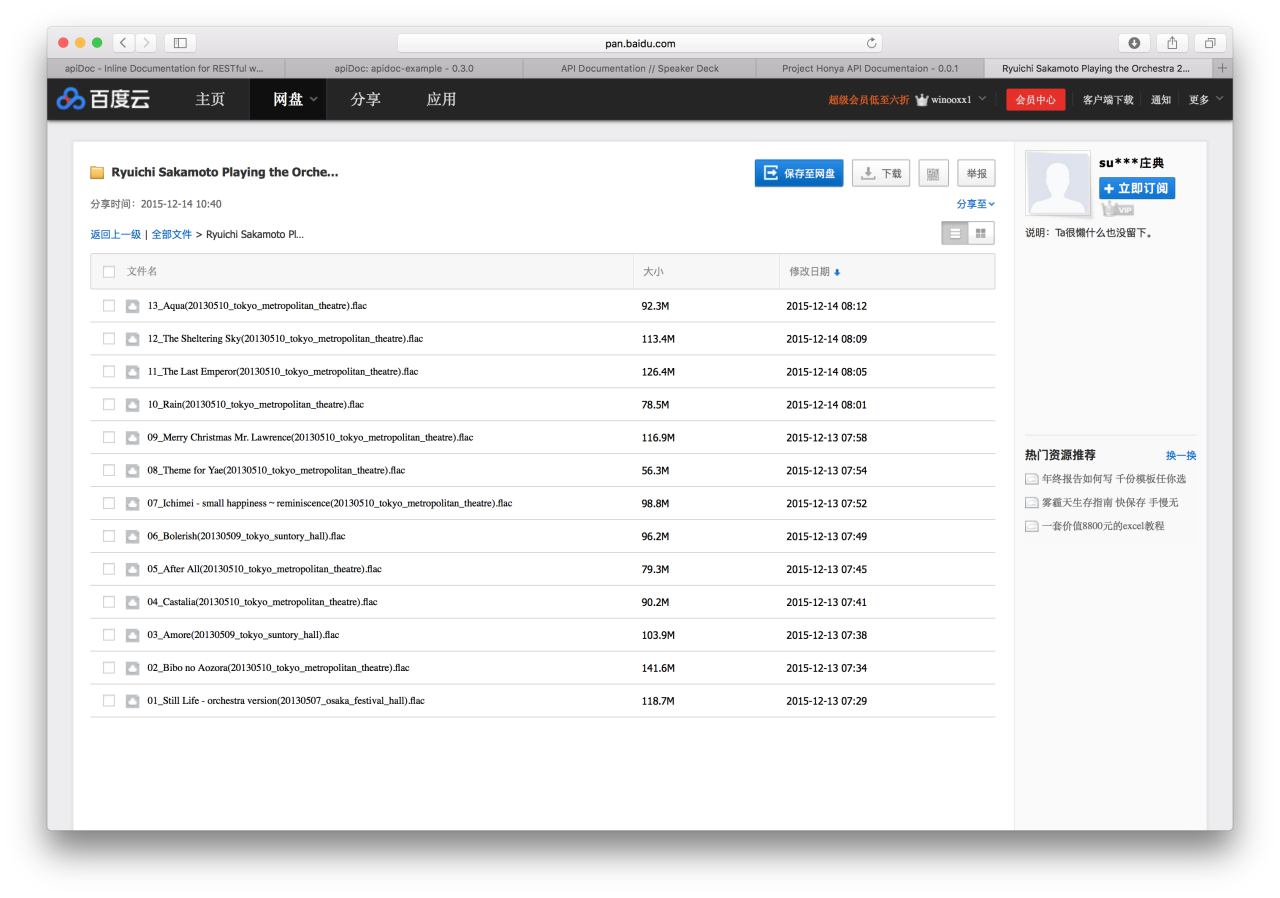Switch to API Documentation Speaker Deck tab
The height and width of the screenshot is (898, 1280).
(641, 68)
